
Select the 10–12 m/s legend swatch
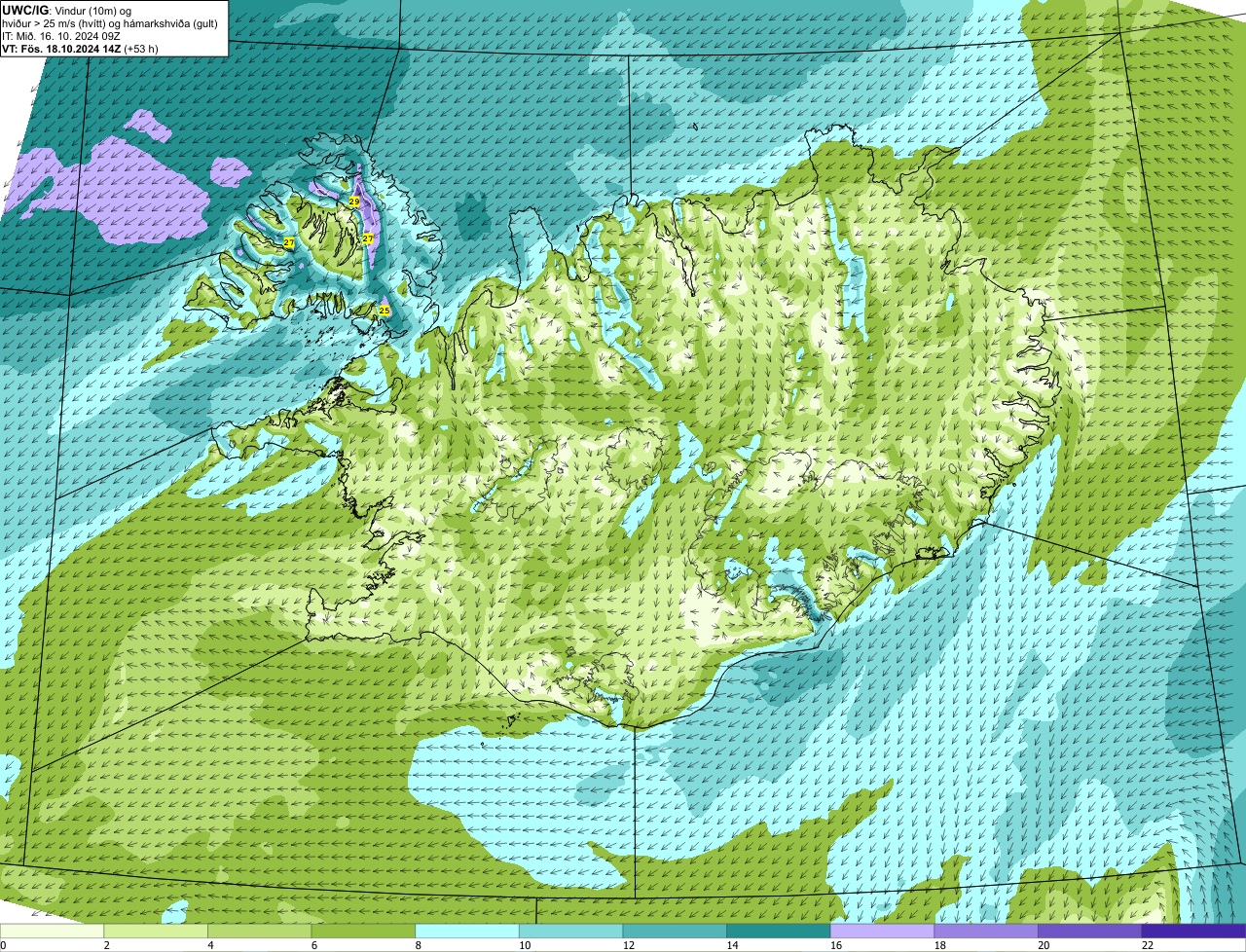(570, 931)
